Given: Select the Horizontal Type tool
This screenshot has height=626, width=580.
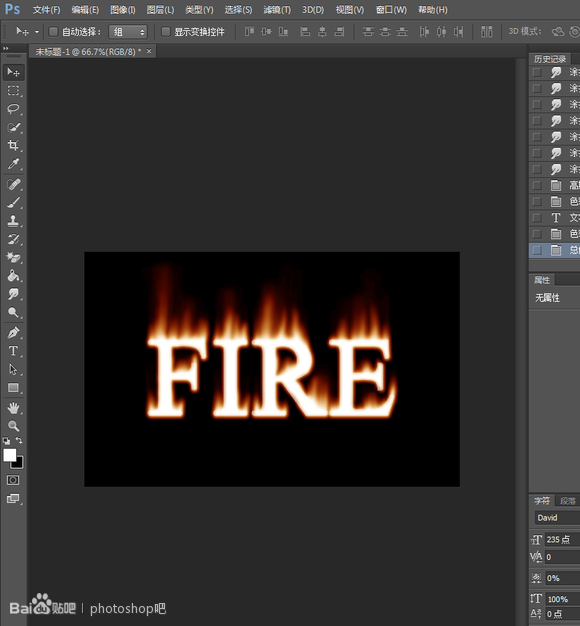Looking at the screenshot, I should pyautogui.click(x=13, y=351).
